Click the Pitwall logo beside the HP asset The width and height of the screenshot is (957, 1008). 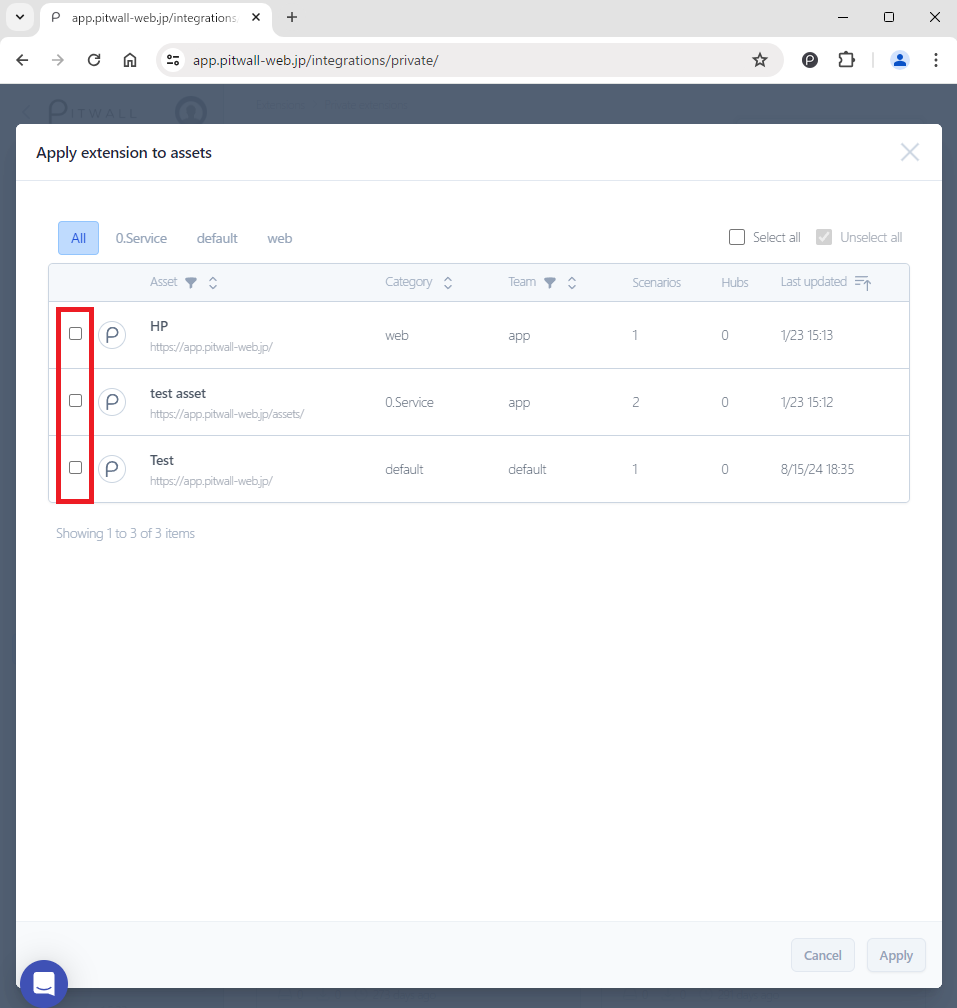(112, 334)
